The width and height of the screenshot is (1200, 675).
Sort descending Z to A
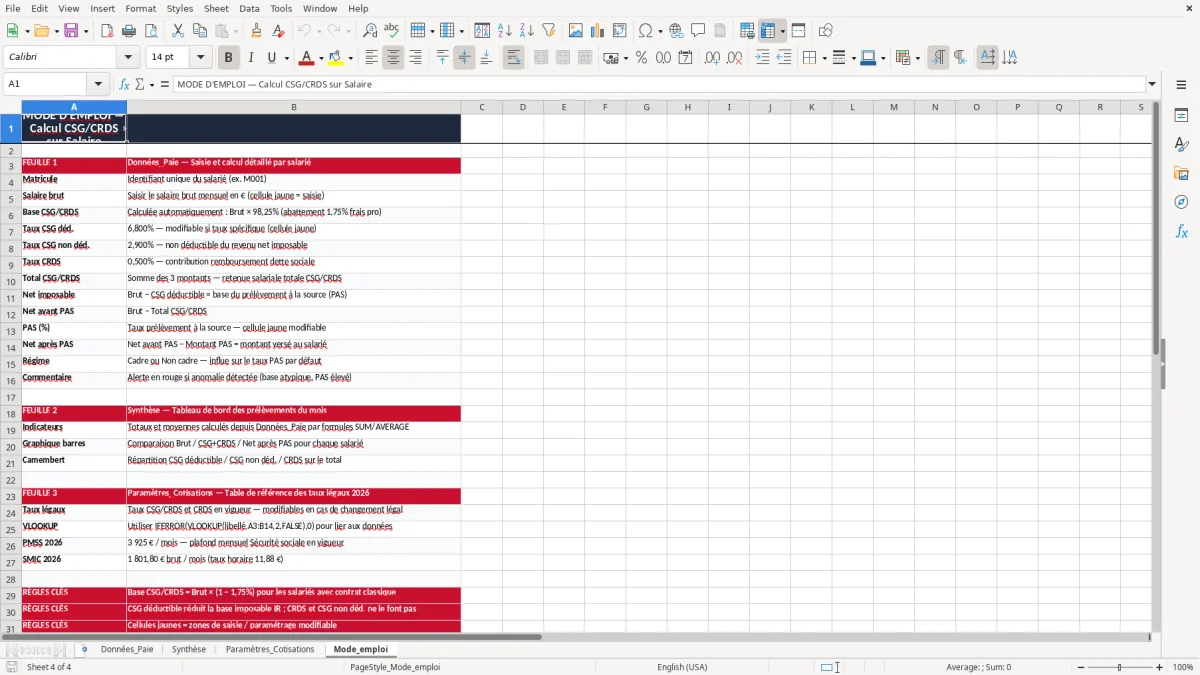[x=527, y=31]
